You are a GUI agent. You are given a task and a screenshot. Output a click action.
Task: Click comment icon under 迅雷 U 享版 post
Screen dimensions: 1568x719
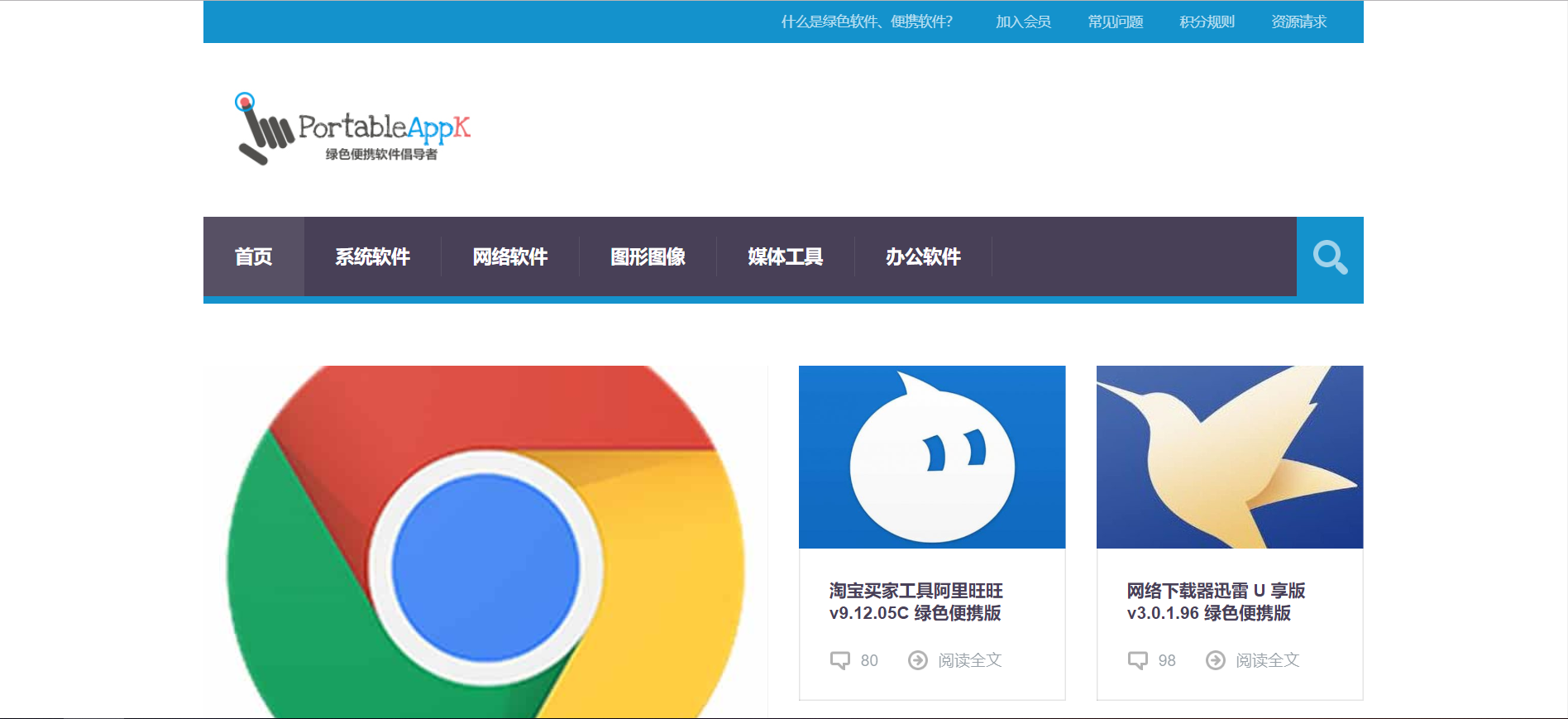1137,660
